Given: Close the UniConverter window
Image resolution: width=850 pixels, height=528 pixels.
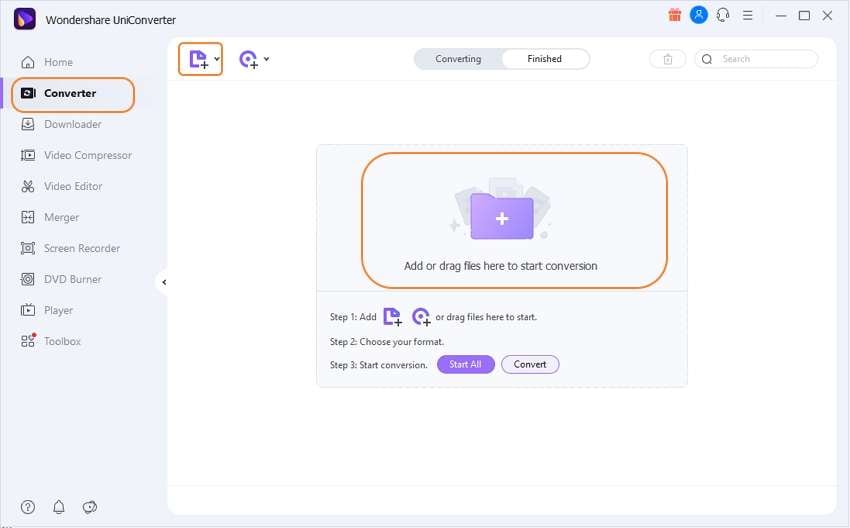Looking at the screenshot, I should 827,16.
